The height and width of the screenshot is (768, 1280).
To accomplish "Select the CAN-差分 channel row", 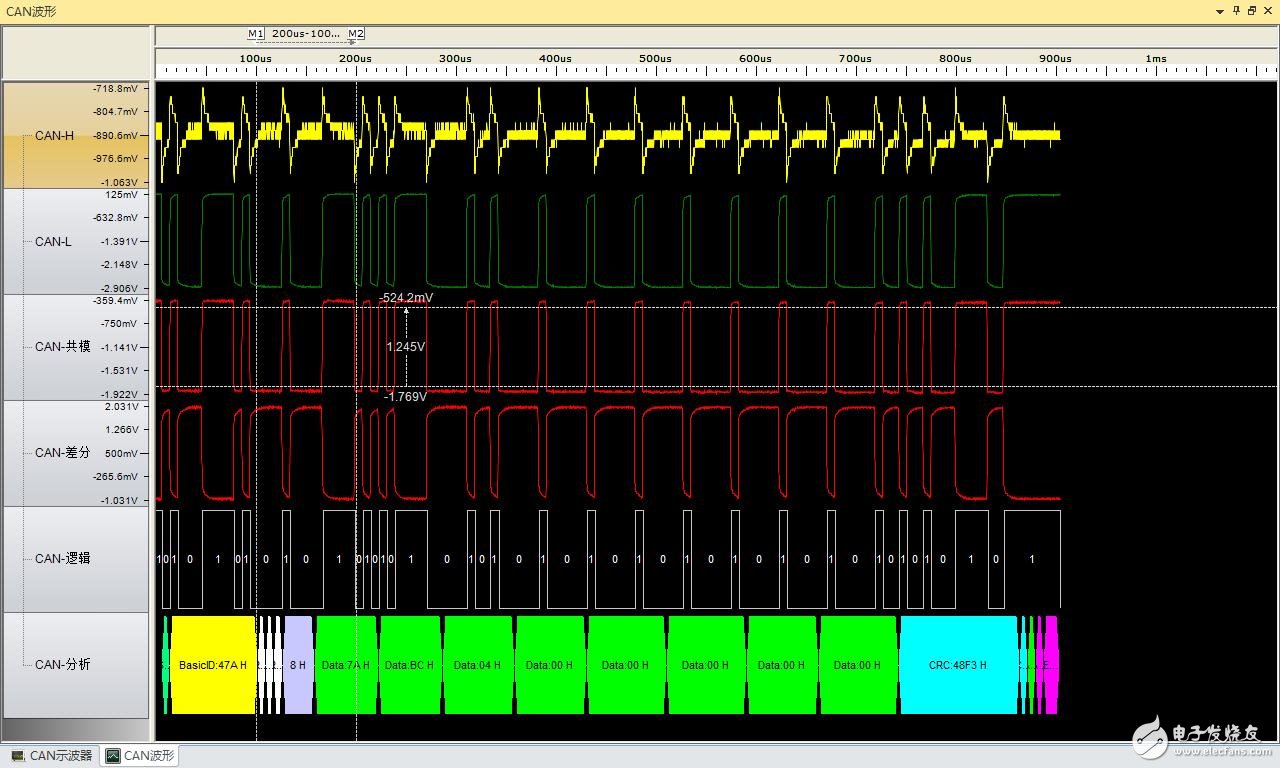I will pyautogui.click(x=62, y=453).
